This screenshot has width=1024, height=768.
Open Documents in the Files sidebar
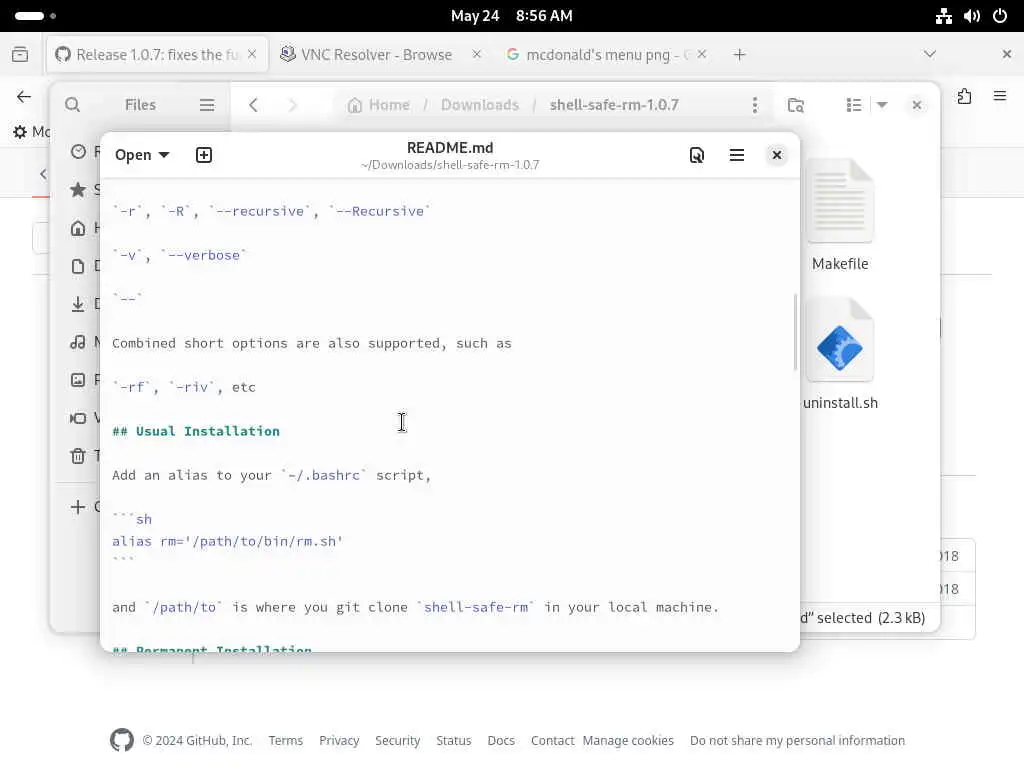[78, 266]
